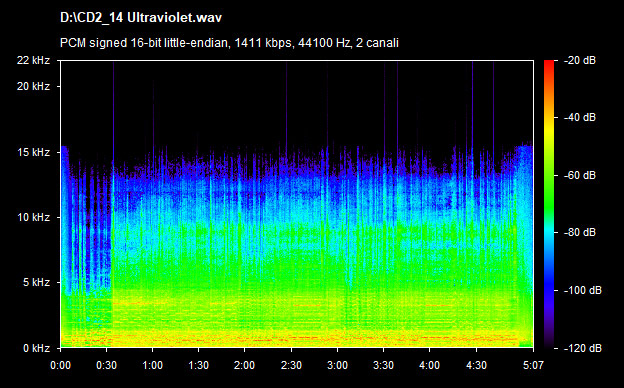Click the 22 kHz frequency axis label
This screenshot has height=388, width=624.
click(x=33, y=60)
